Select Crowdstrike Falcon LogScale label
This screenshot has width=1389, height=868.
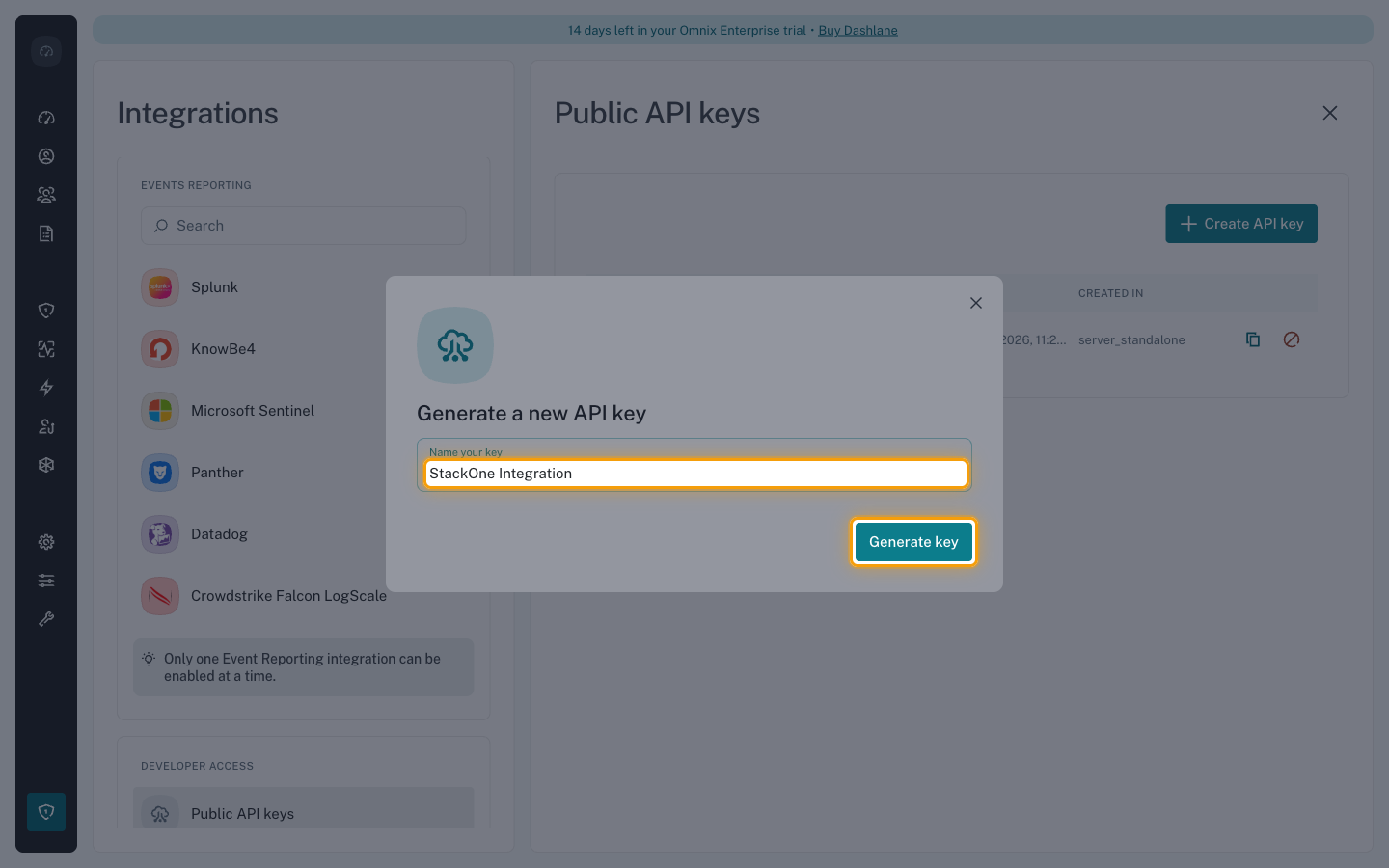tap(288, 596)
